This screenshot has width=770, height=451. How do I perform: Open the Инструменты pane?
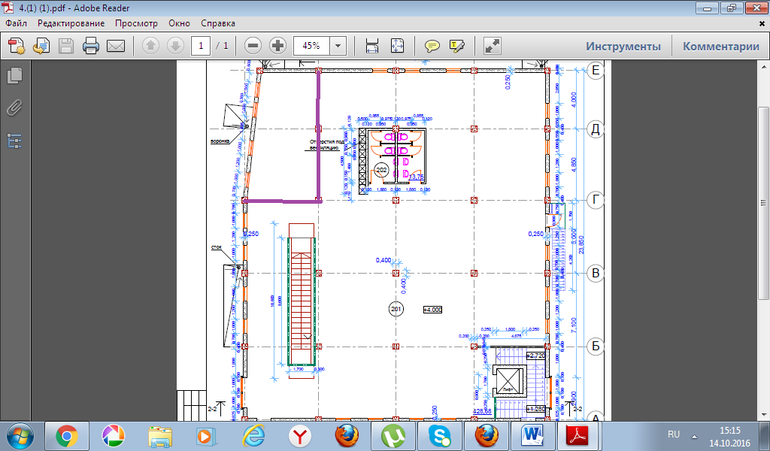[623, 46]
